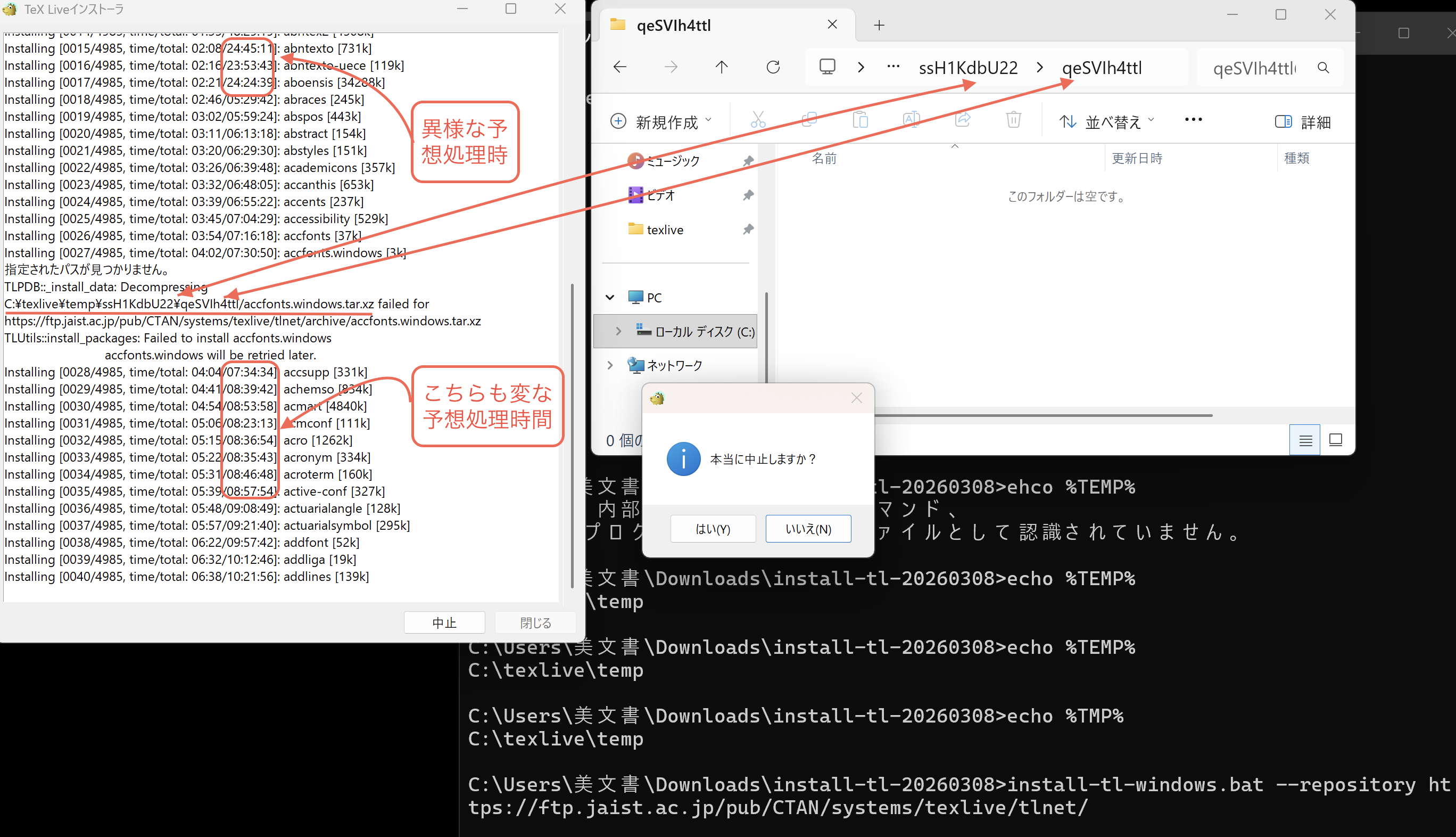Screen dimensions: 1456x837
Task: Click the up-directory arrow in Explorer
Action: point(721,67)
